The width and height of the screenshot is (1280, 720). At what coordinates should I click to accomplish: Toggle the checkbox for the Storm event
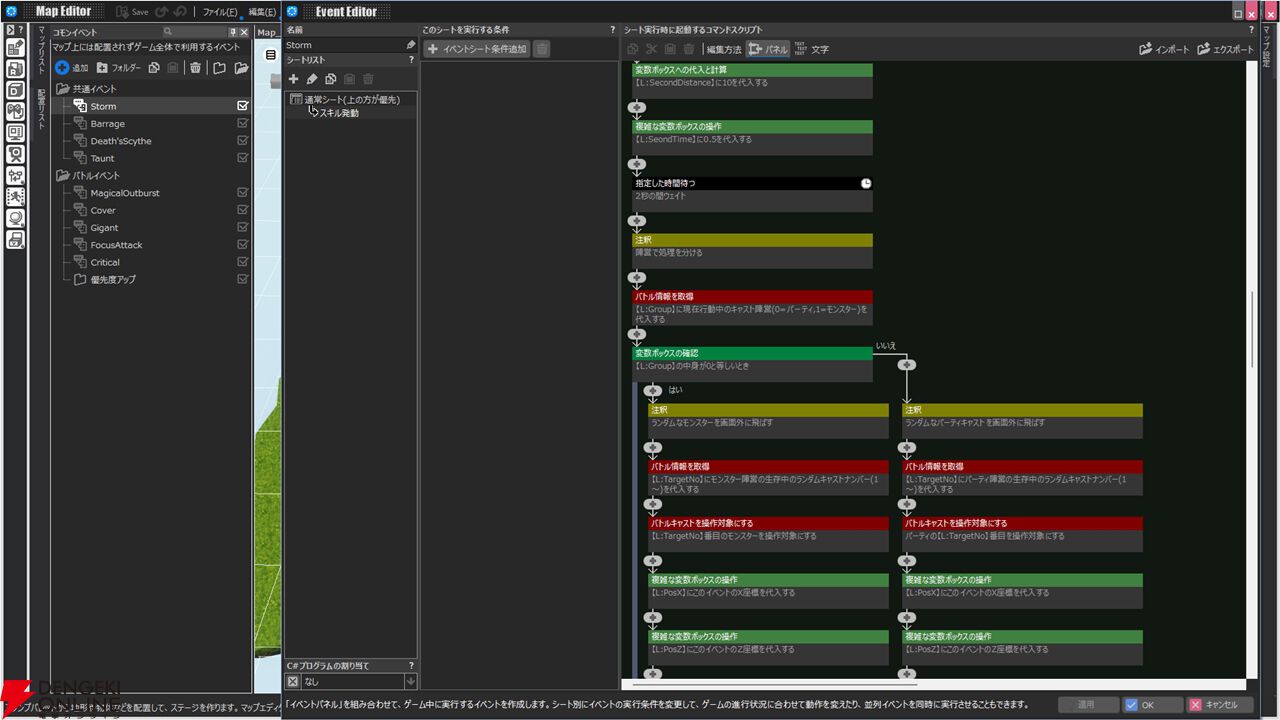[243, 106]
